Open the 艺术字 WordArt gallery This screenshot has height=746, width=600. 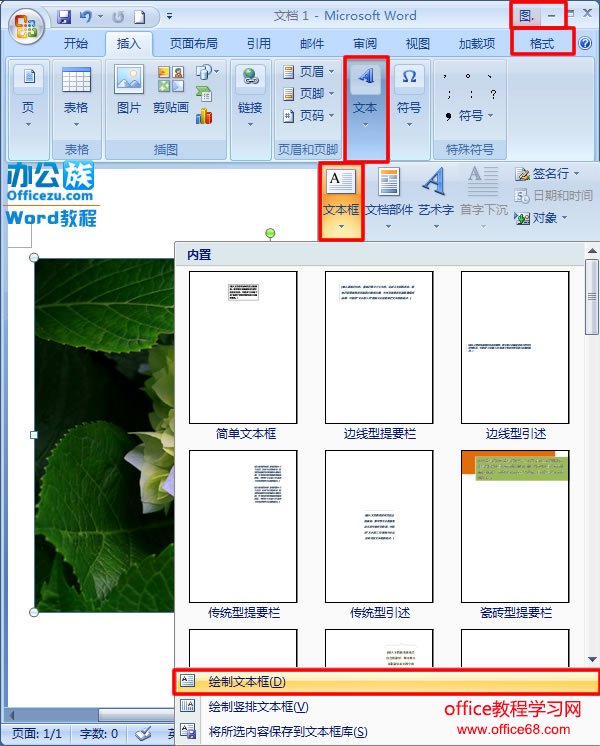pos(435,197)
